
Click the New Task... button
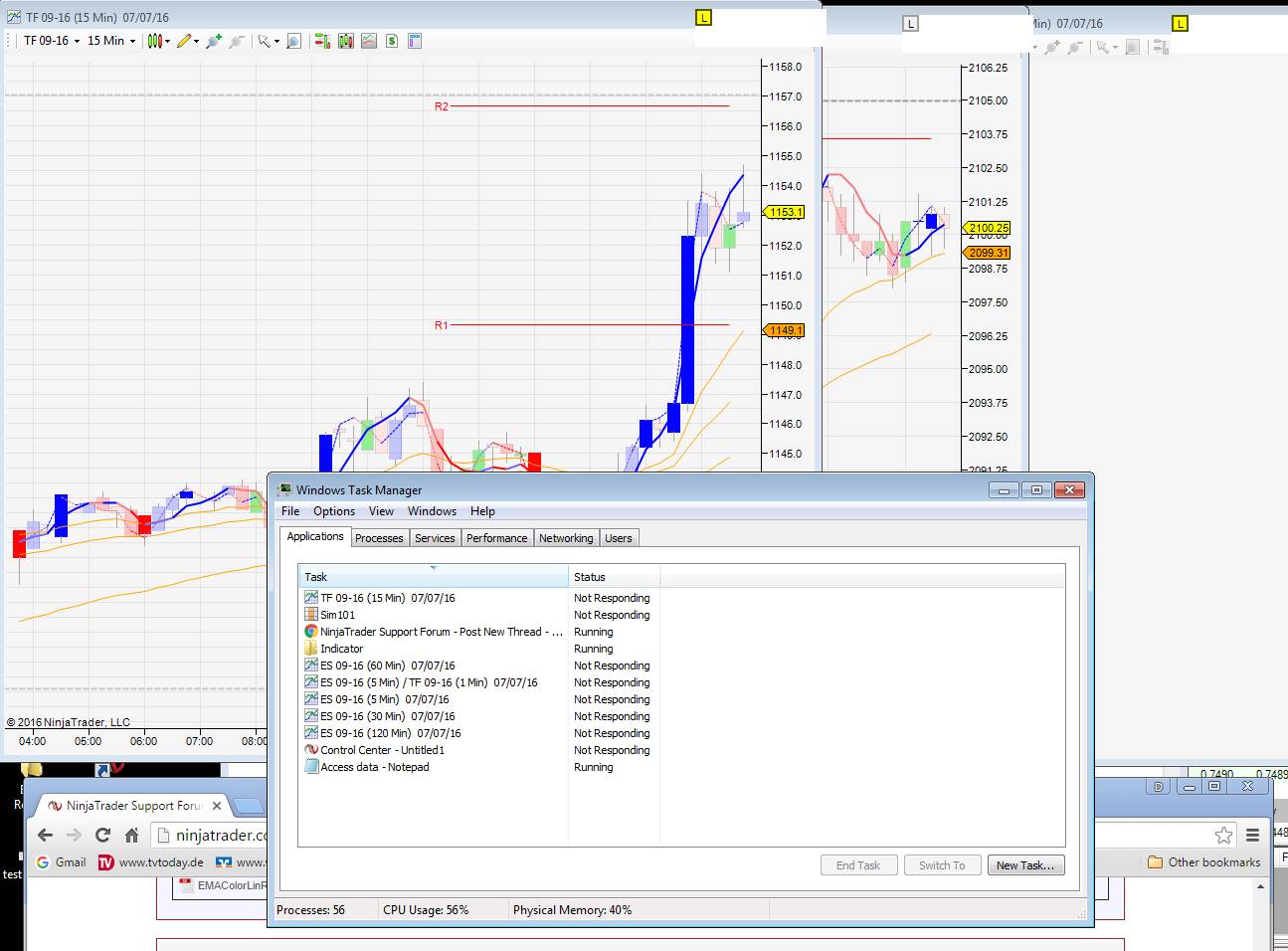click(1025, 865)
